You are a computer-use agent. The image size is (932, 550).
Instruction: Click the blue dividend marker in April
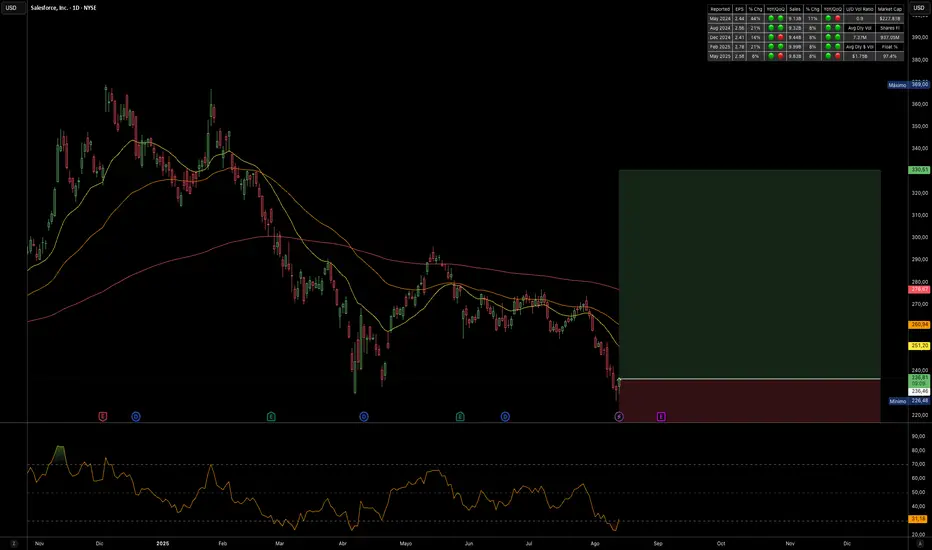pos(364,417)
